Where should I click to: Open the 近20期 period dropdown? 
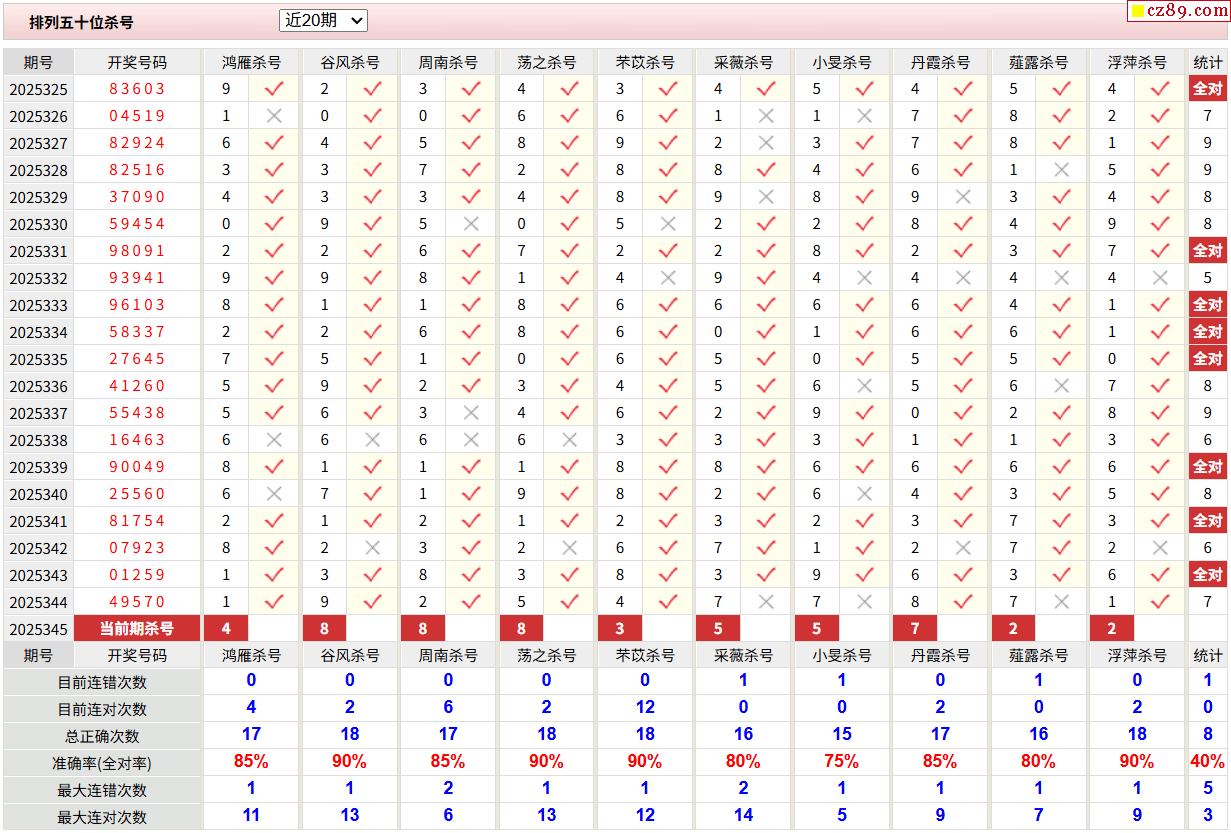pyautogui.click(x=323, y=20)
